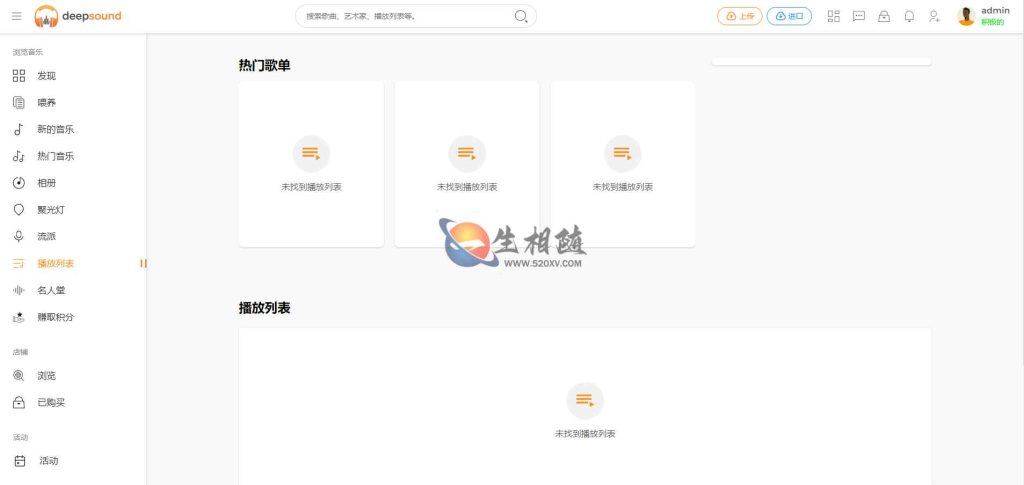Screen dimensions: 1024x485
Task: Open 发现 in the sidebar
Action: tap(46, 76)
